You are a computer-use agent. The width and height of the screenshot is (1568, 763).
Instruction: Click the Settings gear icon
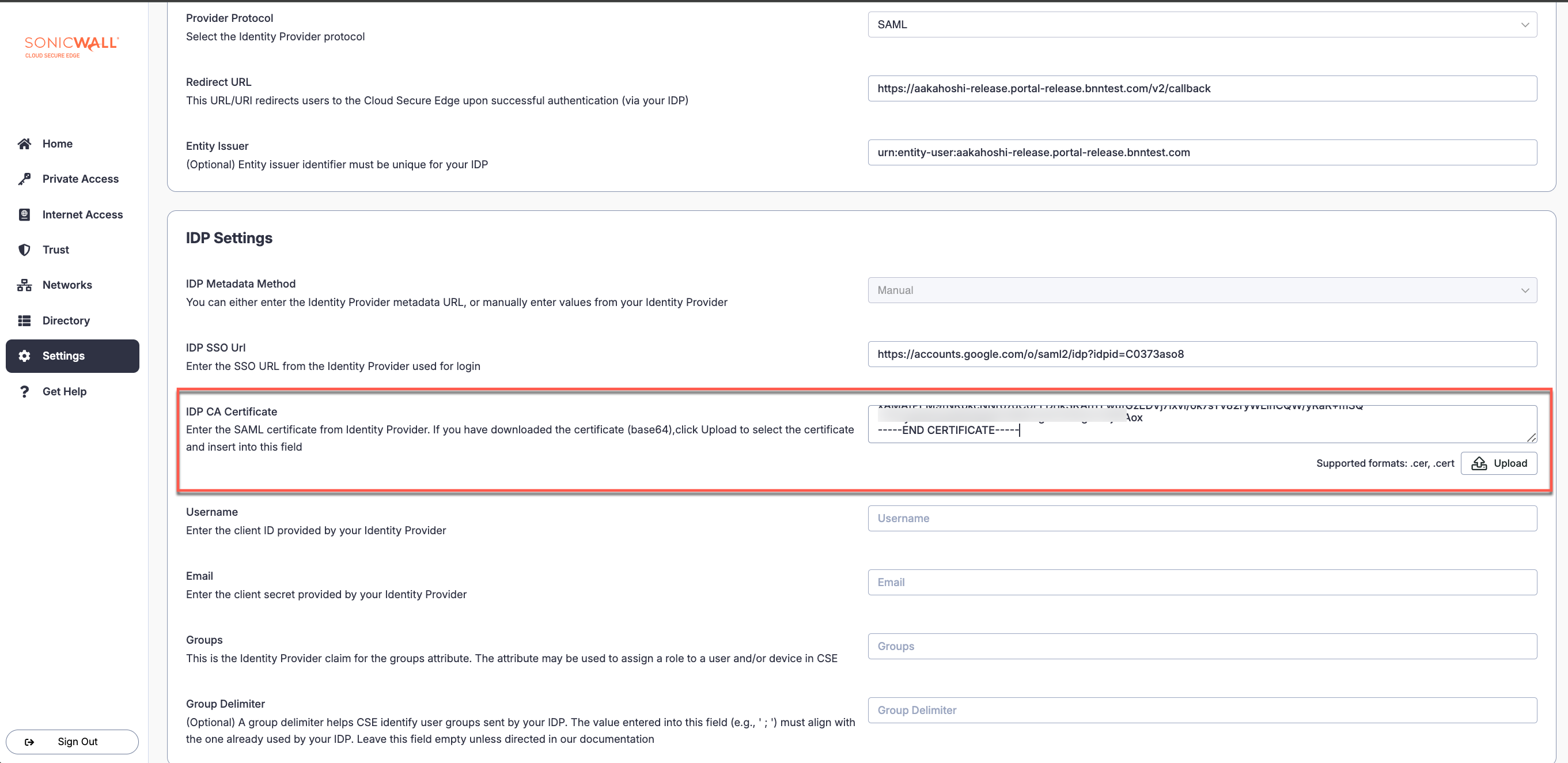(x=24, y=356)
